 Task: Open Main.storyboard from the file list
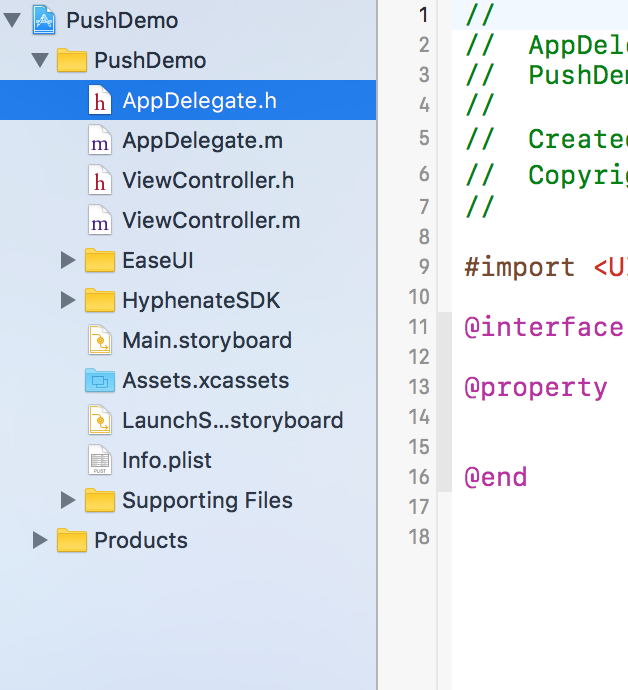pos(207,340)
